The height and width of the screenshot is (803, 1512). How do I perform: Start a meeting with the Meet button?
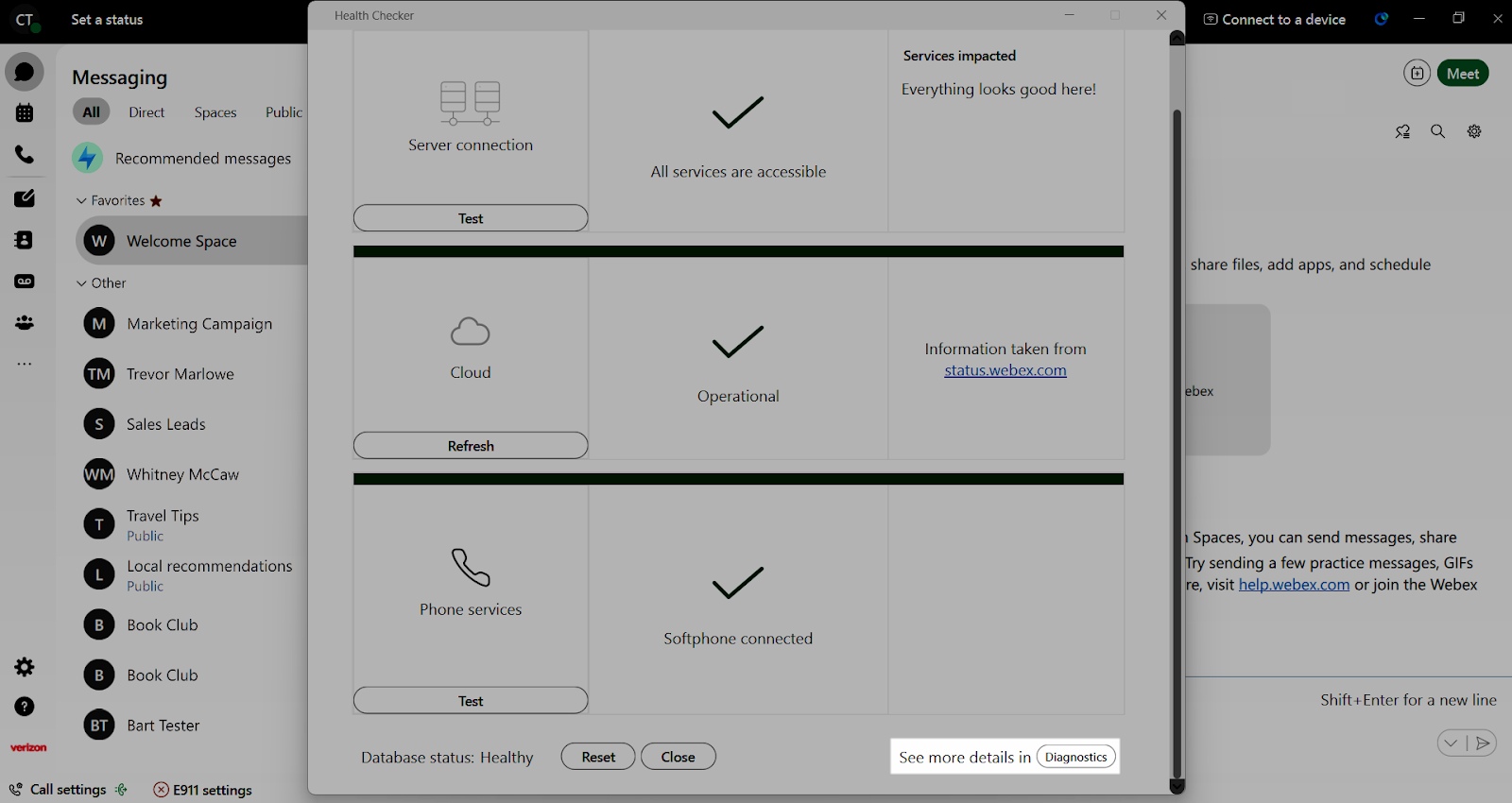click(1463, 74)
